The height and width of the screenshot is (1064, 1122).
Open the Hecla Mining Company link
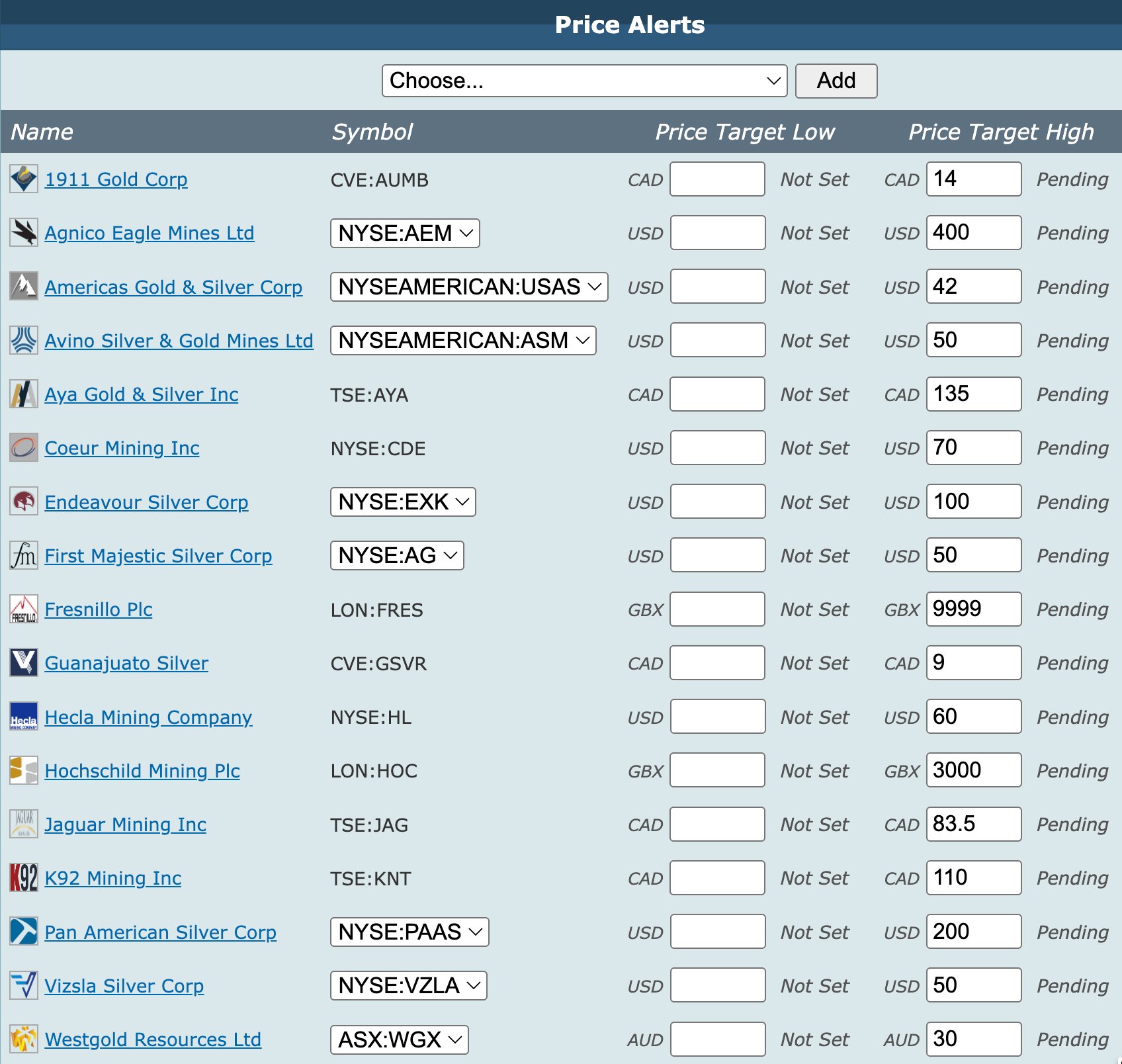click(x=148, y=717)
